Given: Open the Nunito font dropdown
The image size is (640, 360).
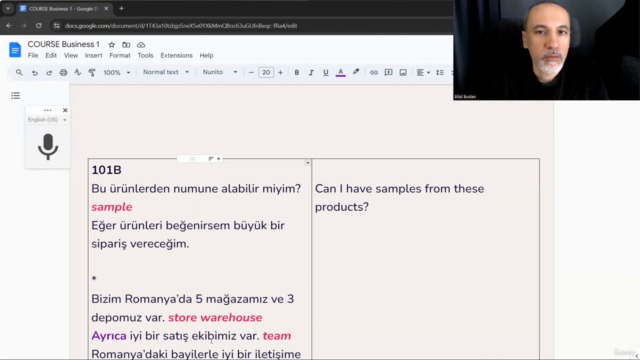Looking at the screenshot, I should point(220,72).
